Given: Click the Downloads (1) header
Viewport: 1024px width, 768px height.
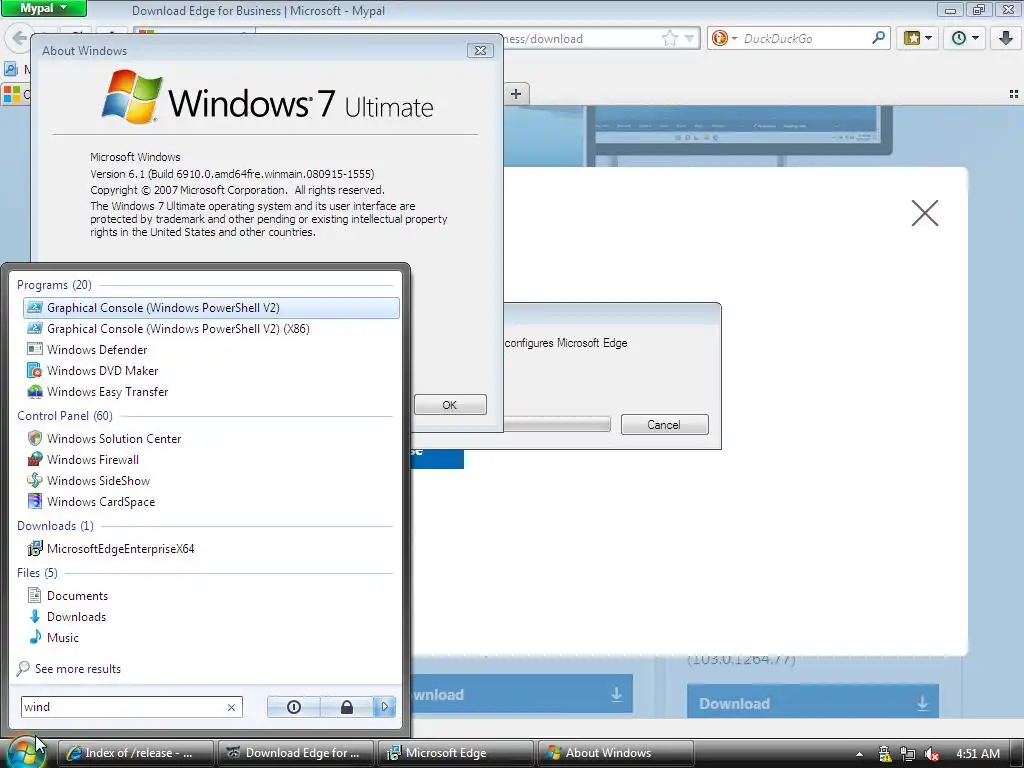Looking at the screenshot, I should click(56, 526).
